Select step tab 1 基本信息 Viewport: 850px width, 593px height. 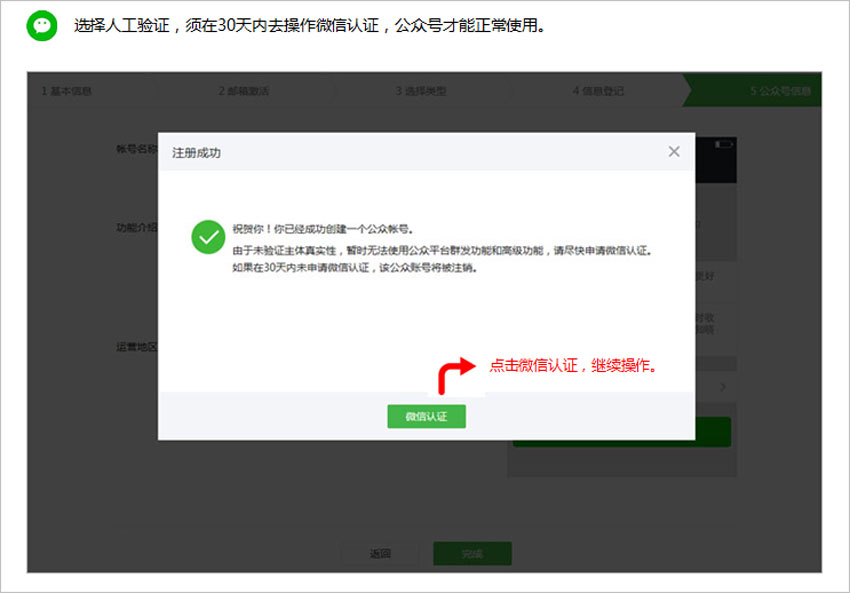coord(66,91)
